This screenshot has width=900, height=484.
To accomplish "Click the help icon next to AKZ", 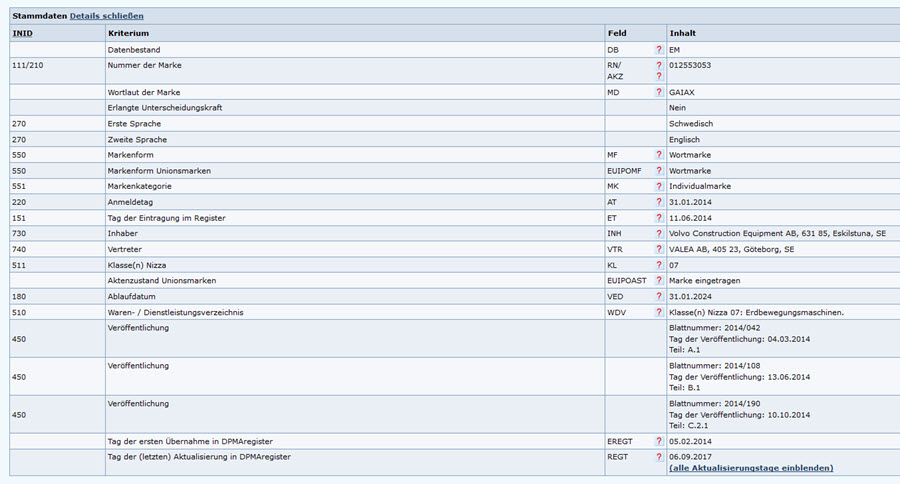I will [659, 76].
